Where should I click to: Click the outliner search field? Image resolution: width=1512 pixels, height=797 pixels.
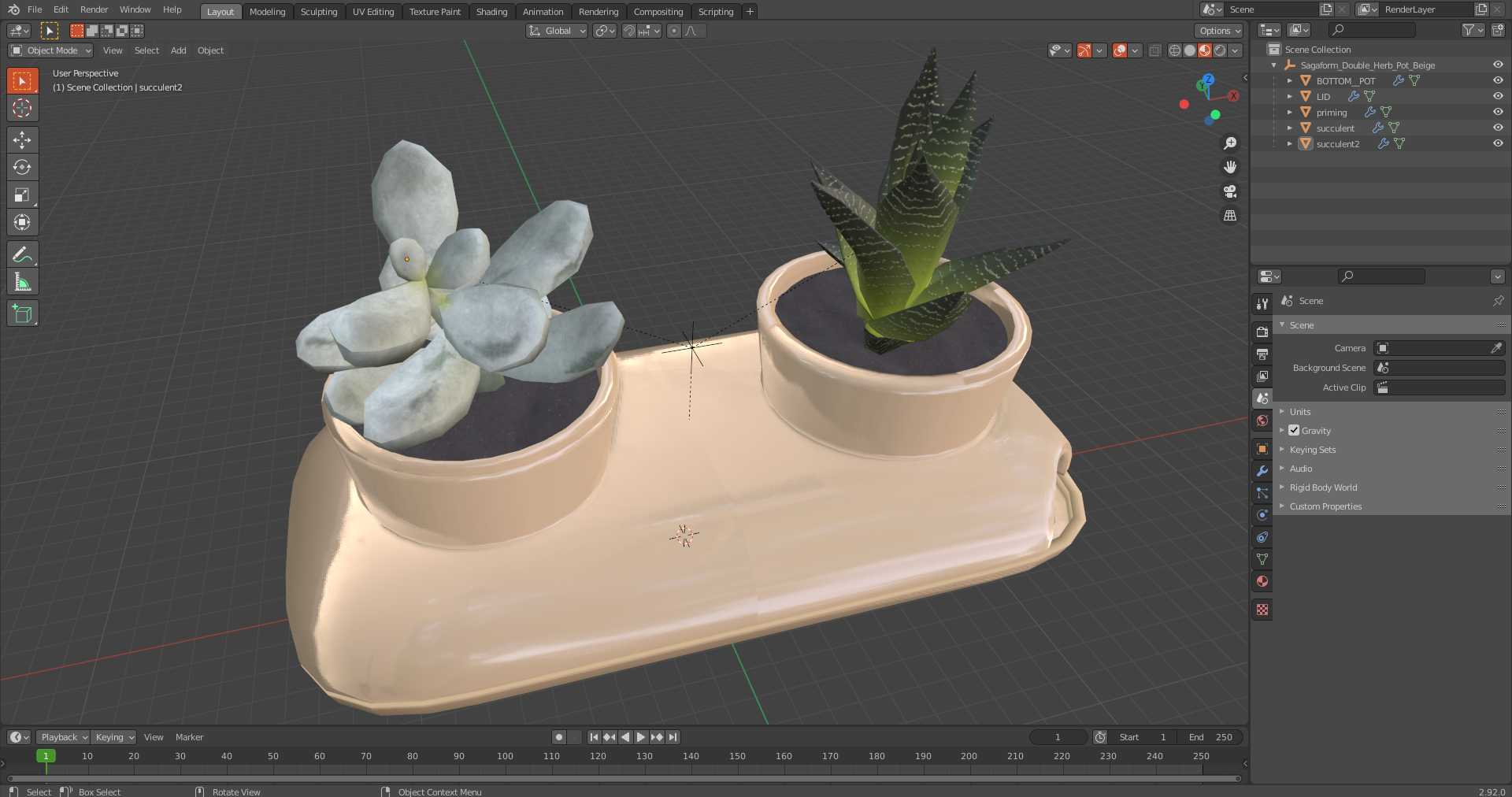[x=1372, y=30]
